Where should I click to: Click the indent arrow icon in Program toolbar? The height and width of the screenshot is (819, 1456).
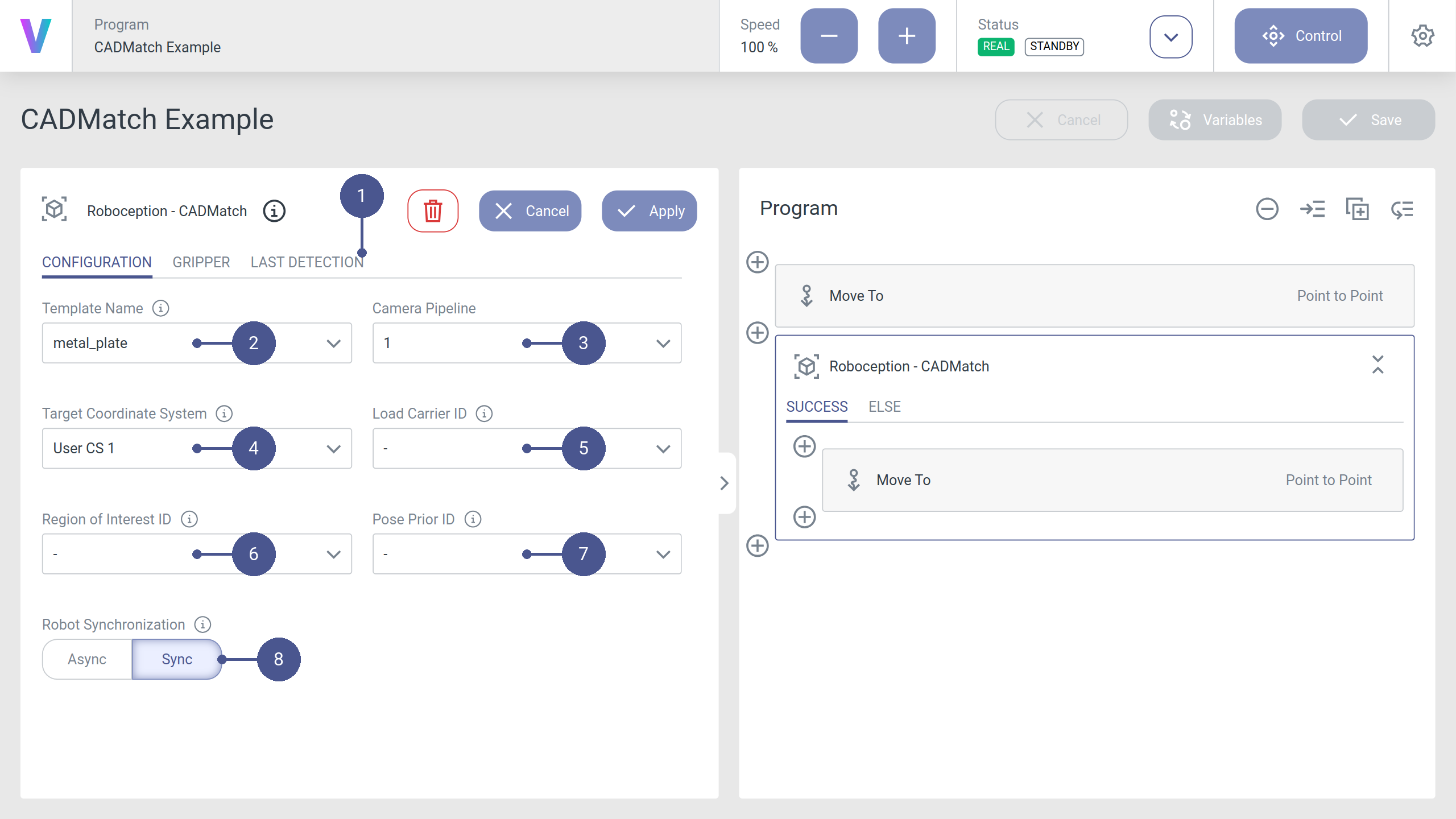tap(1312, 209)
